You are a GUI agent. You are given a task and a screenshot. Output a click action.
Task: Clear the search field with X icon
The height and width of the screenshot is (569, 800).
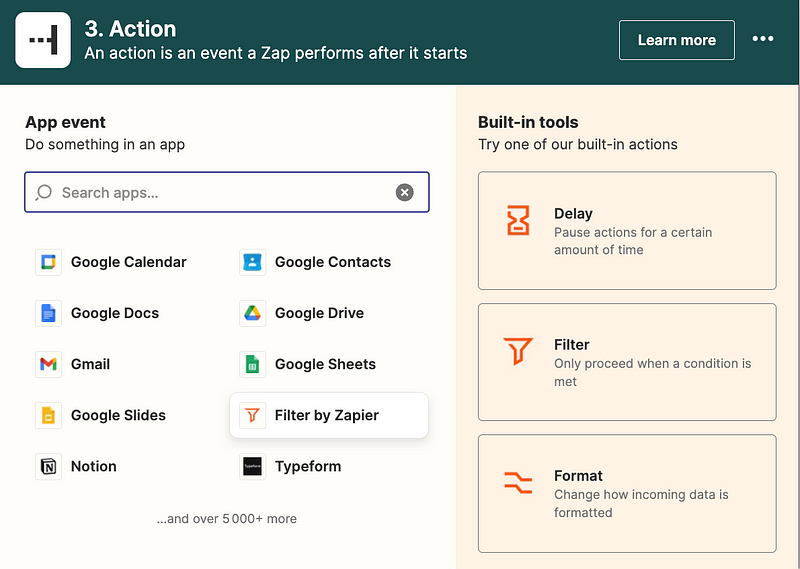tap(405, 192)
